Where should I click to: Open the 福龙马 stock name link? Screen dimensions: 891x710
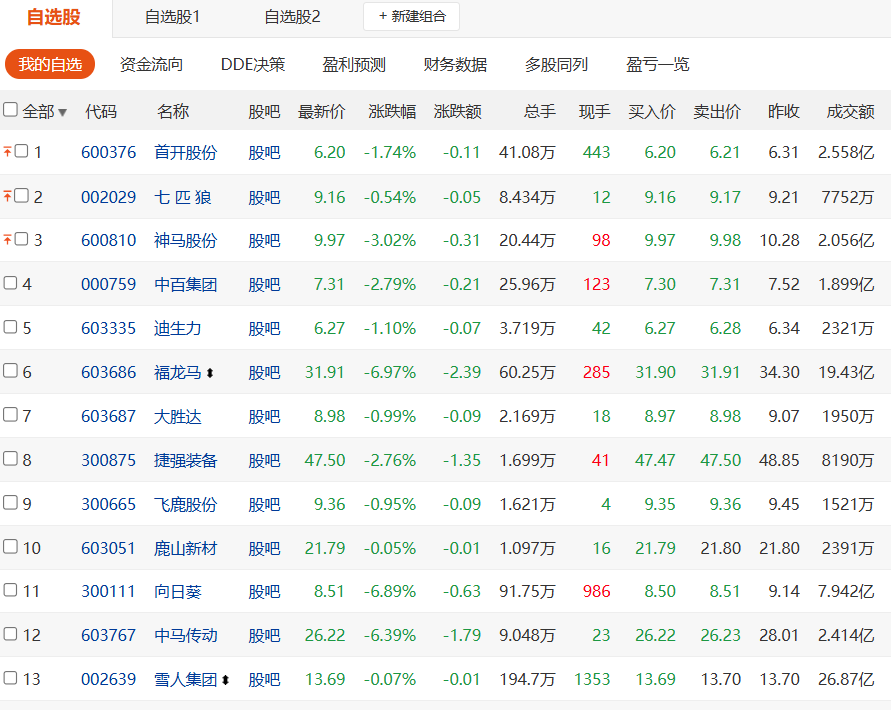click(x=177, y=372)
